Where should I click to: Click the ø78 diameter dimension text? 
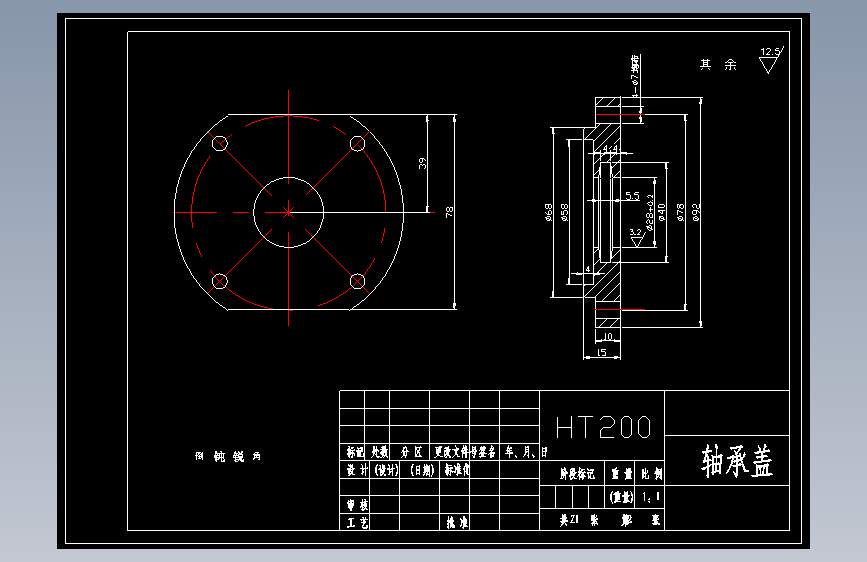680,212
